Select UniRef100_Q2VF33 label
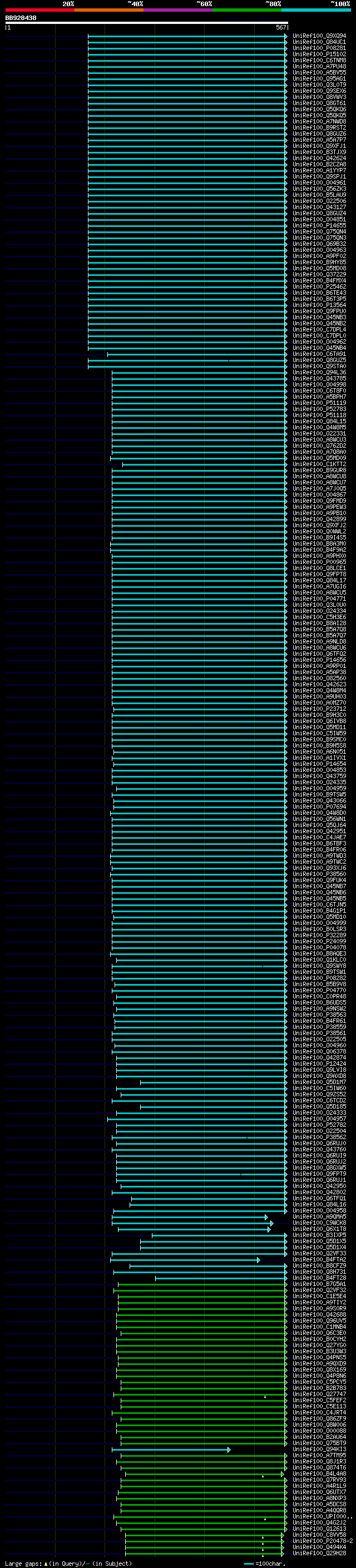 tap(319, 1253)
